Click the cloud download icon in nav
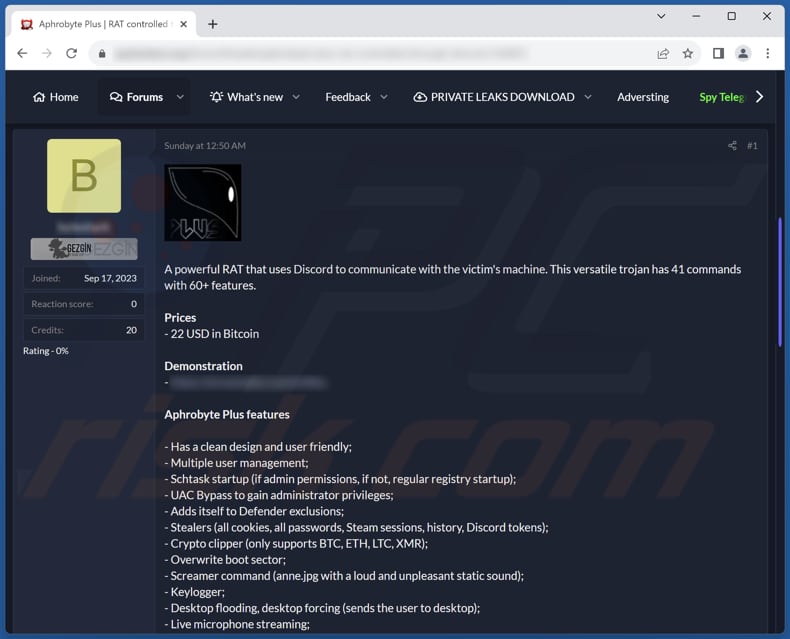790x639 pixels. click(x=420, y=97)
